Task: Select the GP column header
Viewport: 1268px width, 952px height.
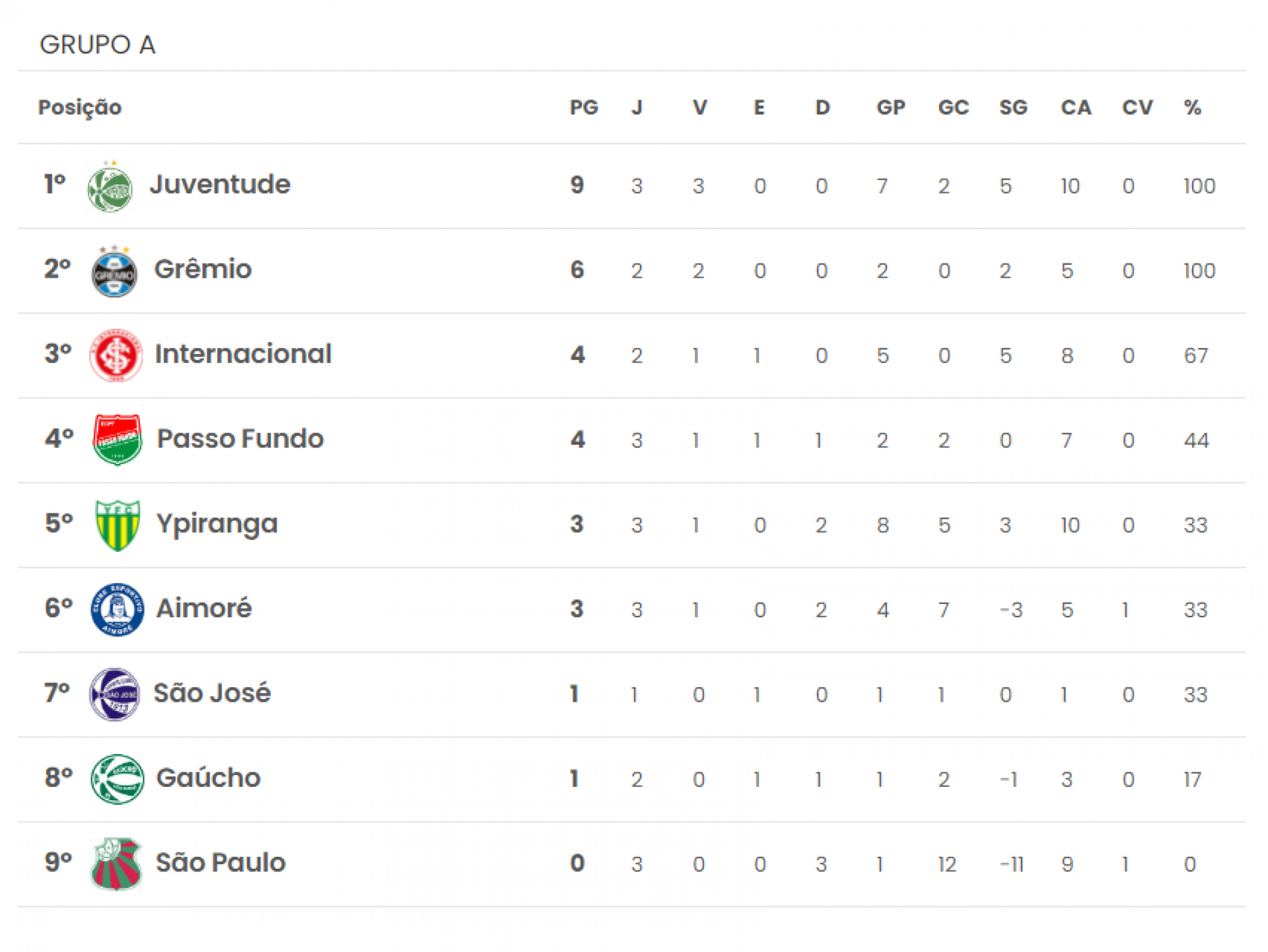Action: pos(891,108)
